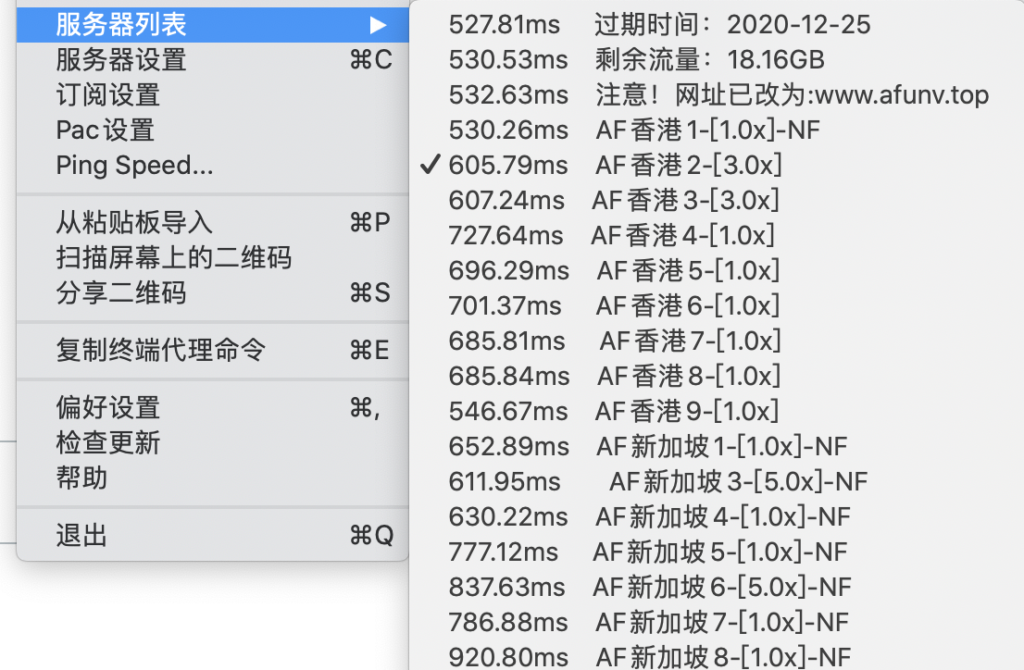Select server AF 新加坡 4-[1.0x]-NF
The height and width of the screenshot is (670, 1024).
pyautogui.click(x=716, y=518)
